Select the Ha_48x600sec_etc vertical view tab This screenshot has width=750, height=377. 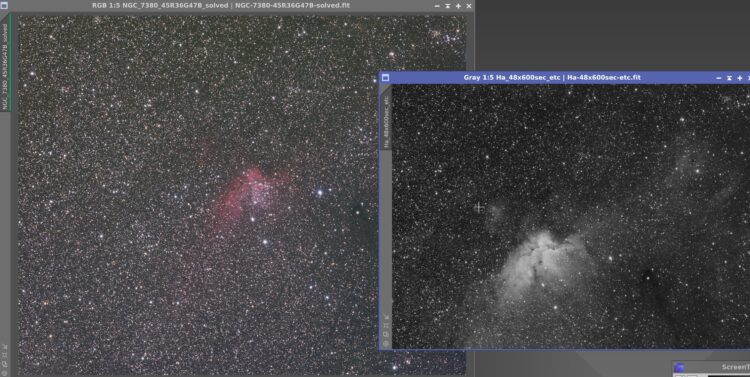(386, 122)
